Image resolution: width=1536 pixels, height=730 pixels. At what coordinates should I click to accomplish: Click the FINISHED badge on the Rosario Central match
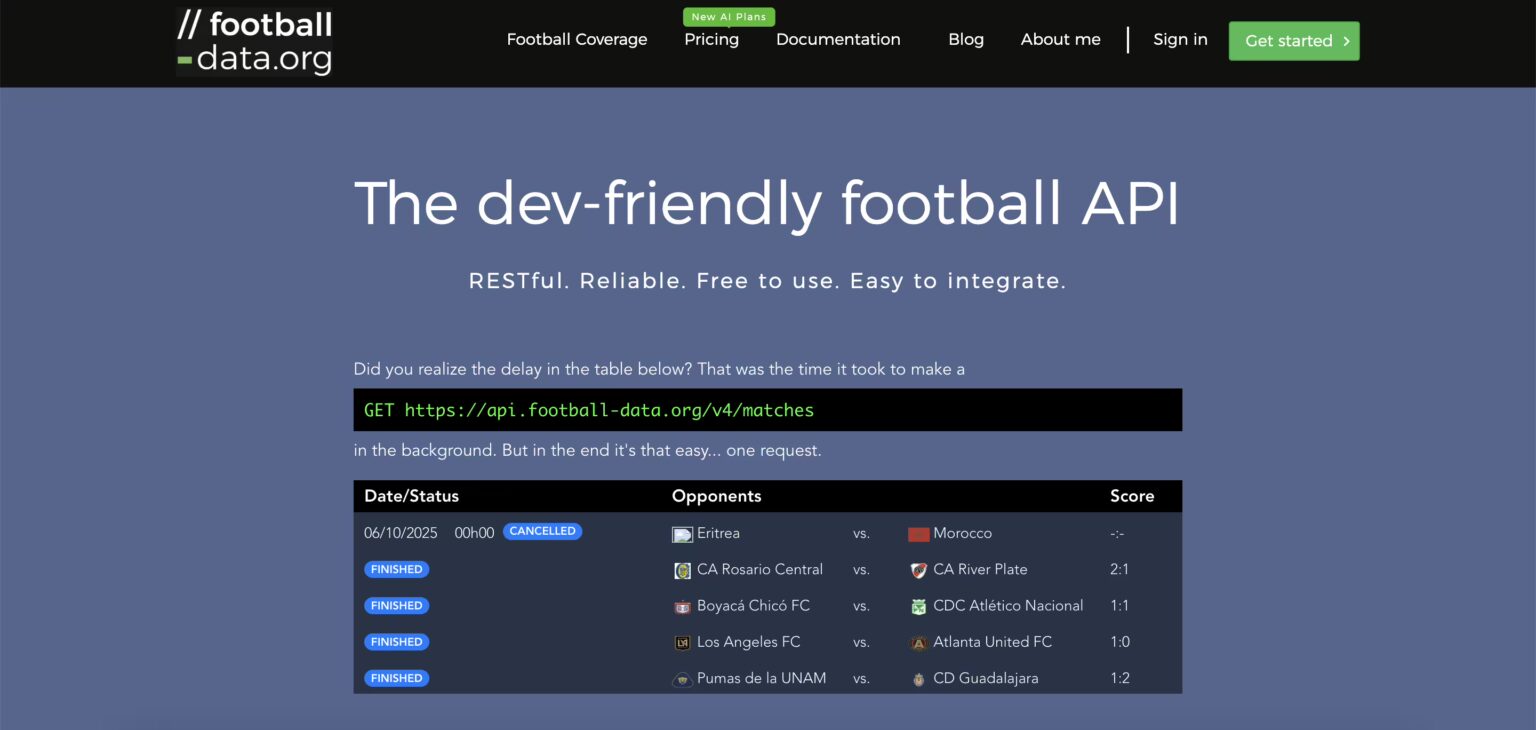point(396,568)
